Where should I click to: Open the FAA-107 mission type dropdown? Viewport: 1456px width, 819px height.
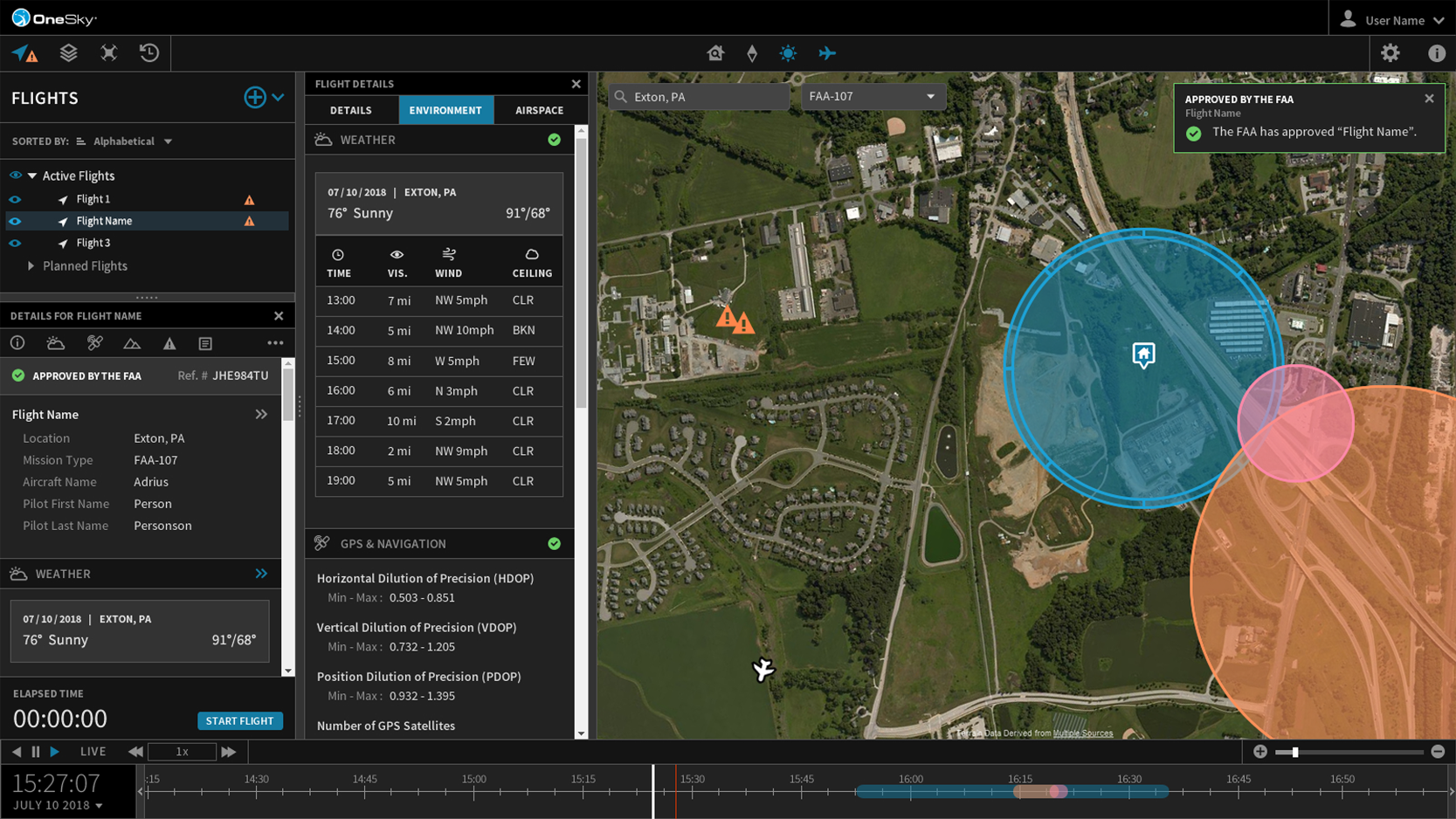coord(872,96)
